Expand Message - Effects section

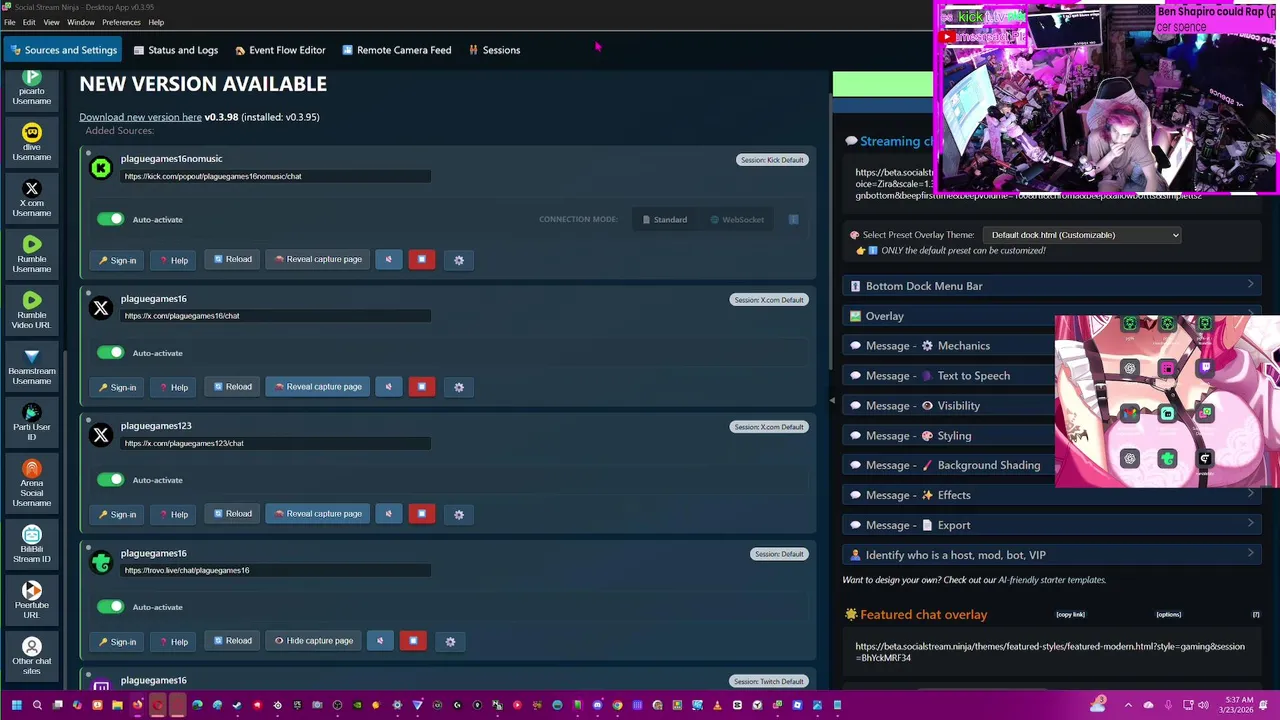[1052, 495]
